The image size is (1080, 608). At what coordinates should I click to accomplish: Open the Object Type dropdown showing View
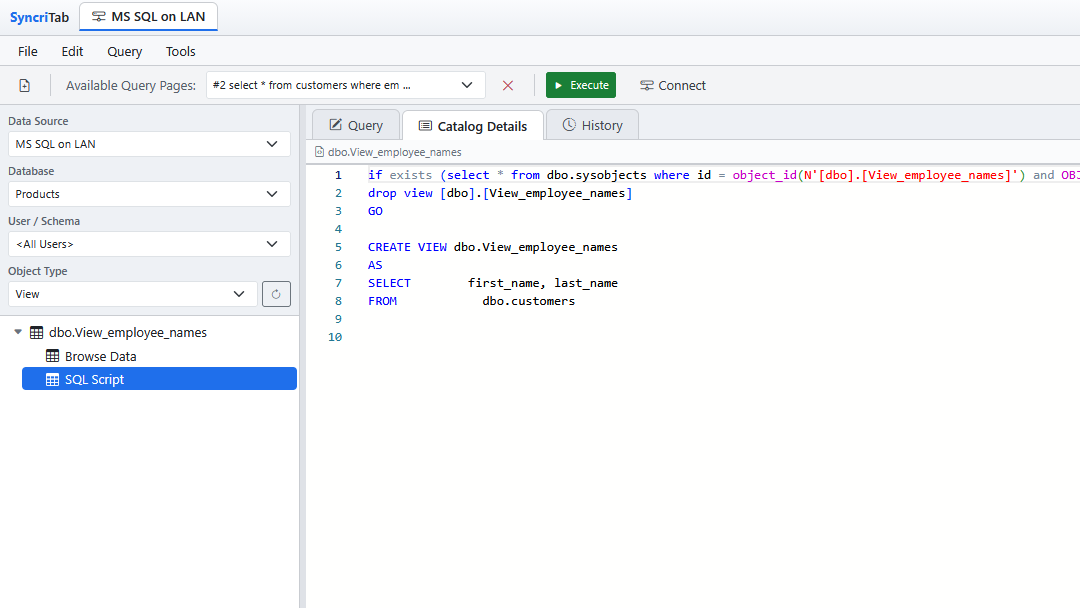(133, 294)
